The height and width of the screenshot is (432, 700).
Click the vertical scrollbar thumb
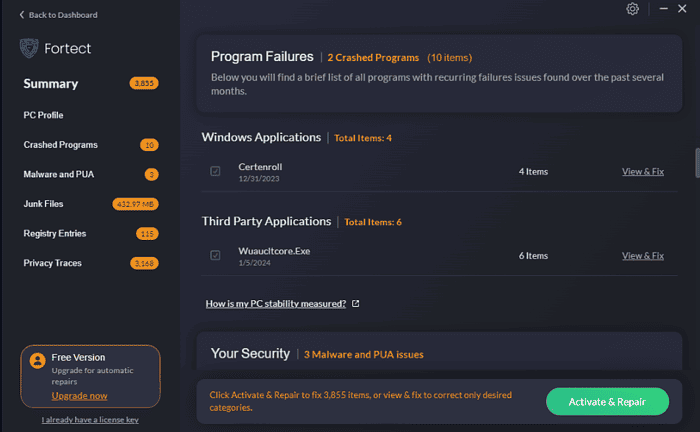tap(697, 163)
